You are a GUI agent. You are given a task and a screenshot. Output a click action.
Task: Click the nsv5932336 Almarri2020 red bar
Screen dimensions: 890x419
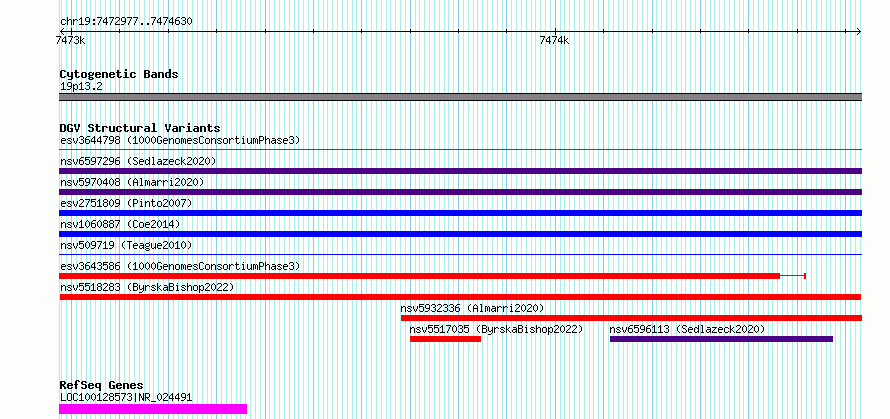tap(631, 318)
